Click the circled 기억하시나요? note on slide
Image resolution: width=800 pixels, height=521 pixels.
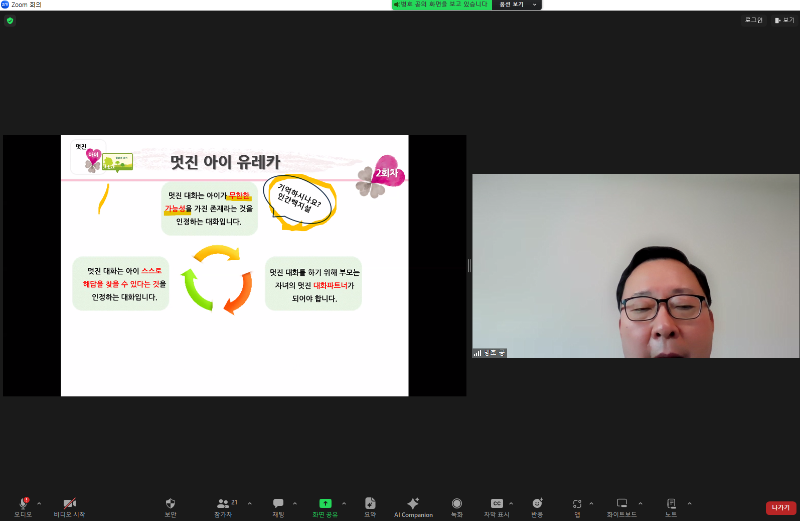(x=299, y=202)
